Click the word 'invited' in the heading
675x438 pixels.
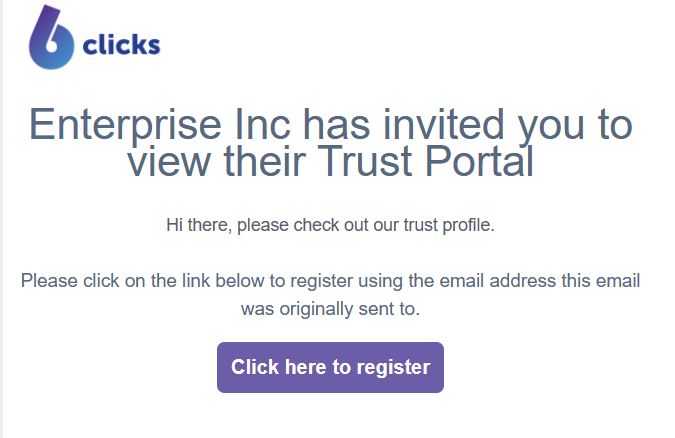coord(443,125)
